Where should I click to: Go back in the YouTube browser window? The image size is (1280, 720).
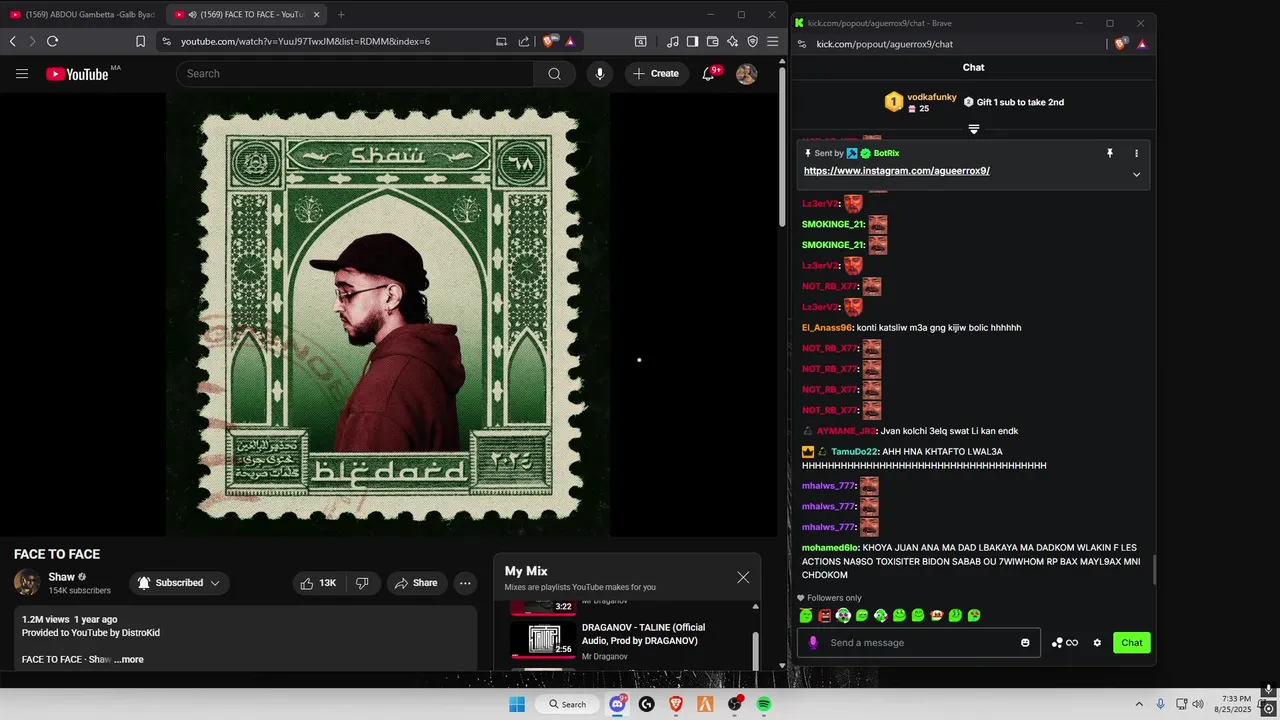pyautogui.click(x=12, y=42)
